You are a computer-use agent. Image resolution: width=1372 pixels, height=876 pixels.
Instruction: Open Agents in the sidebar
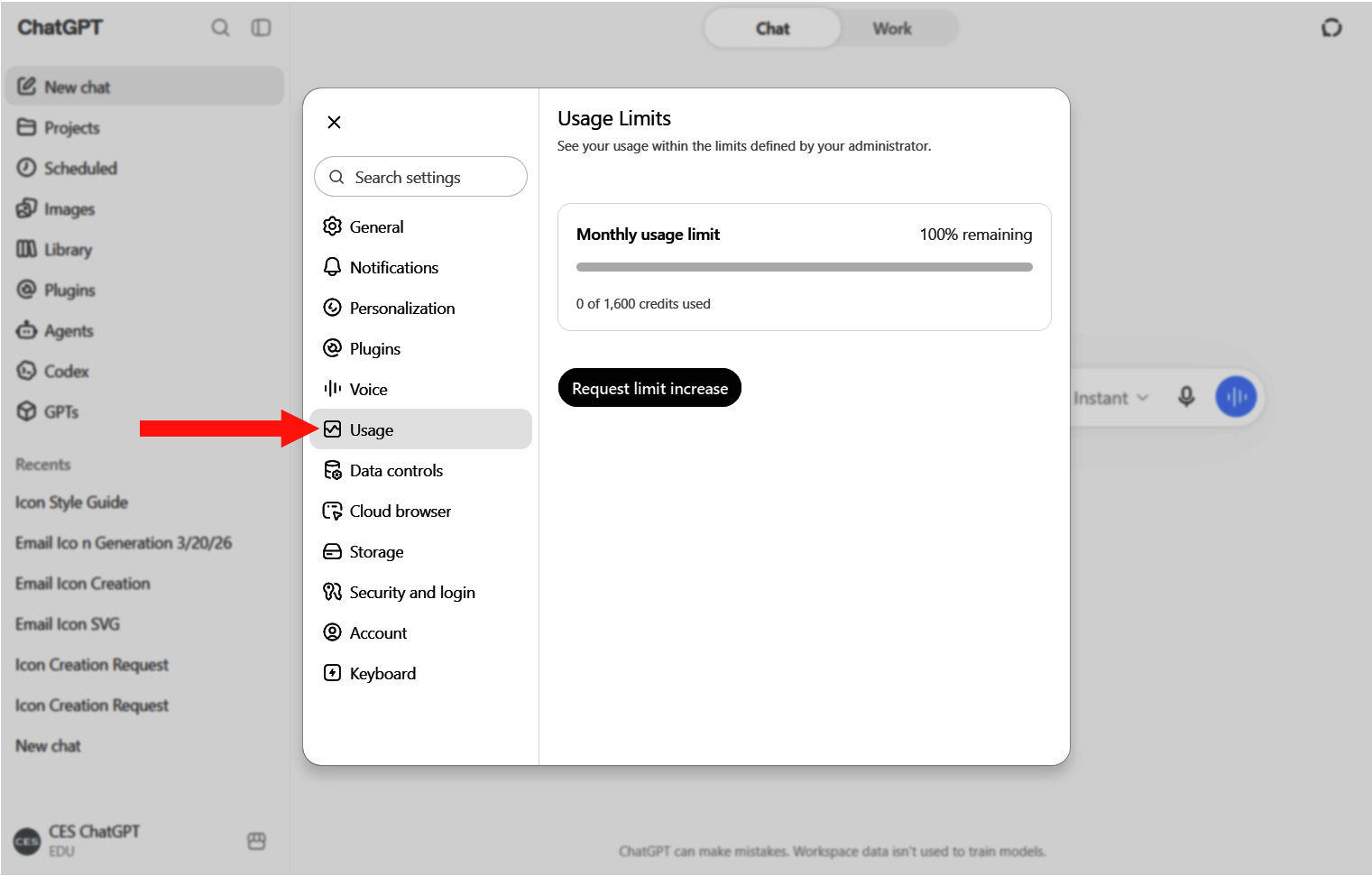coord(144,330)
